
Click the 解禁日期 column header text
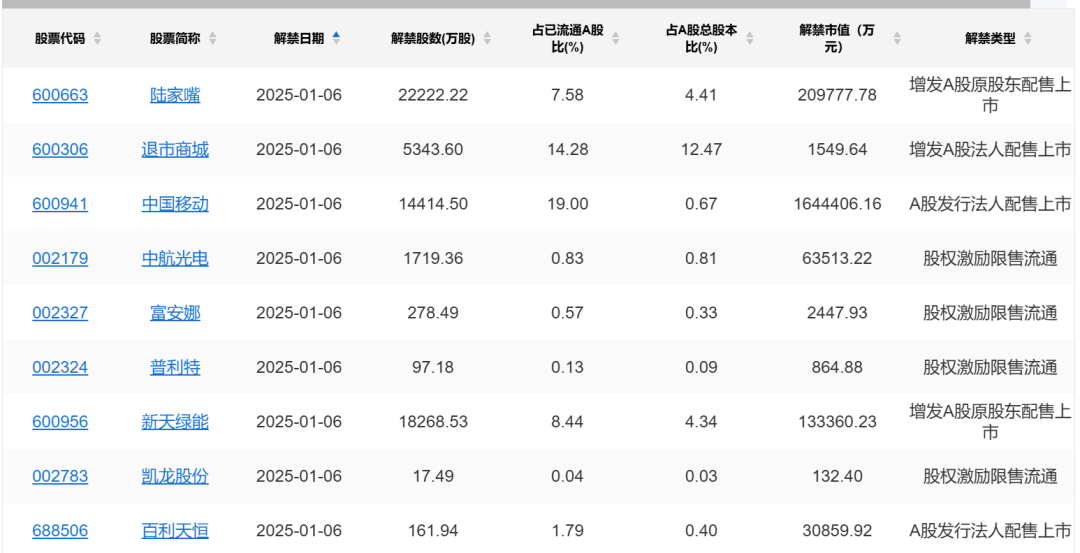(299, 38)
